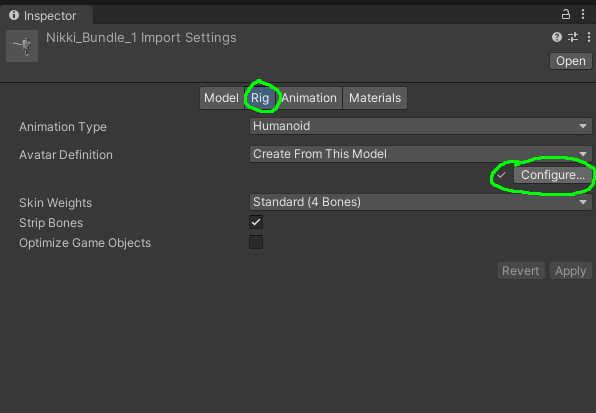Open the Skin Weights dropdown

click(420, 202)
